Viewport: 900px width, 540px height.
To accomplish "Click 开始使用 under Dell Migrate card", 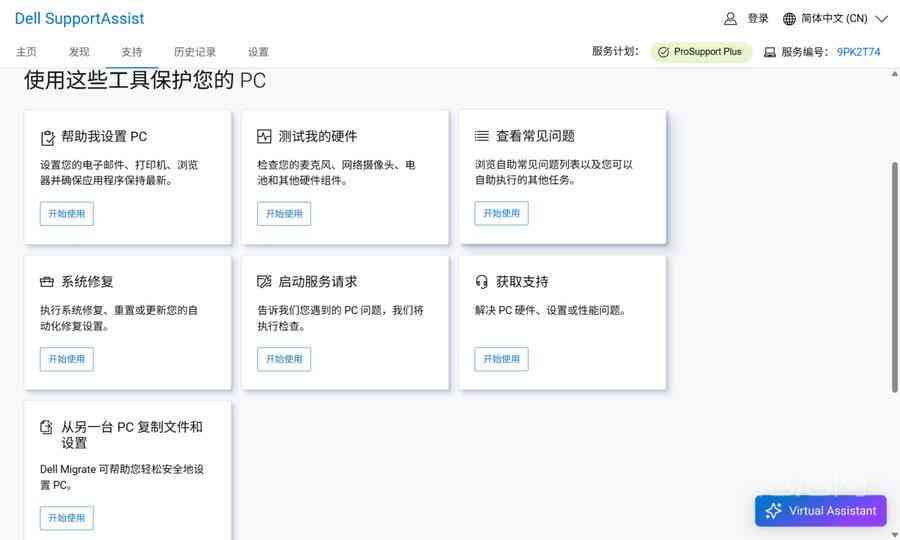I will click(x=67, y=518).
